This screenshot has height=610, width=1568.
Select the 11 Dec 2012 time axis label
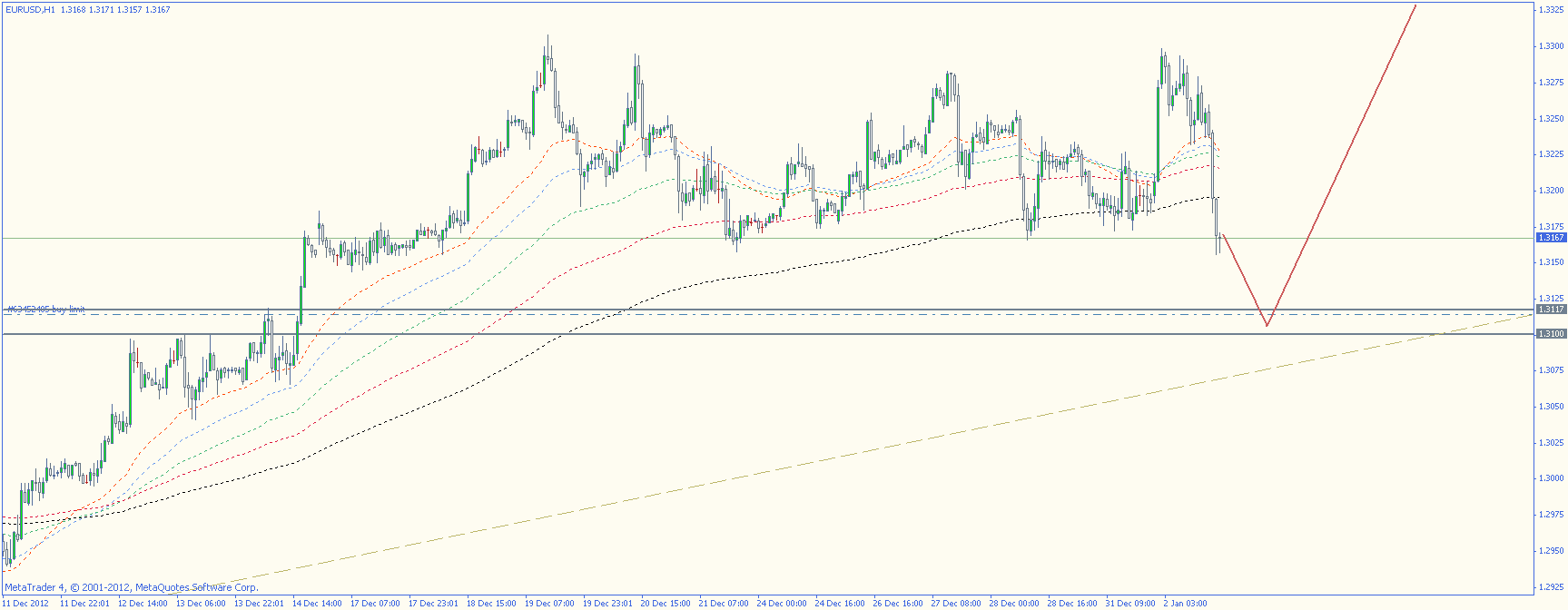pos(25,603)
